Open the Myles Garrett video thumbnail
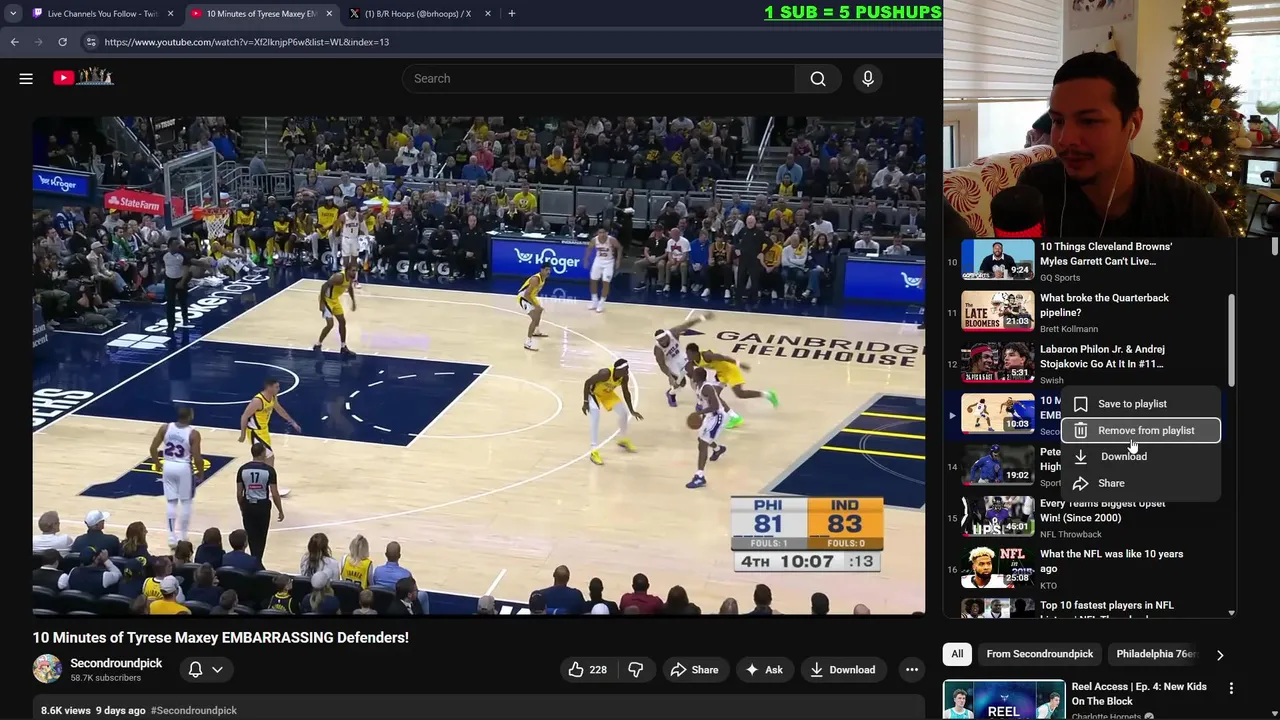 [998, 260]
